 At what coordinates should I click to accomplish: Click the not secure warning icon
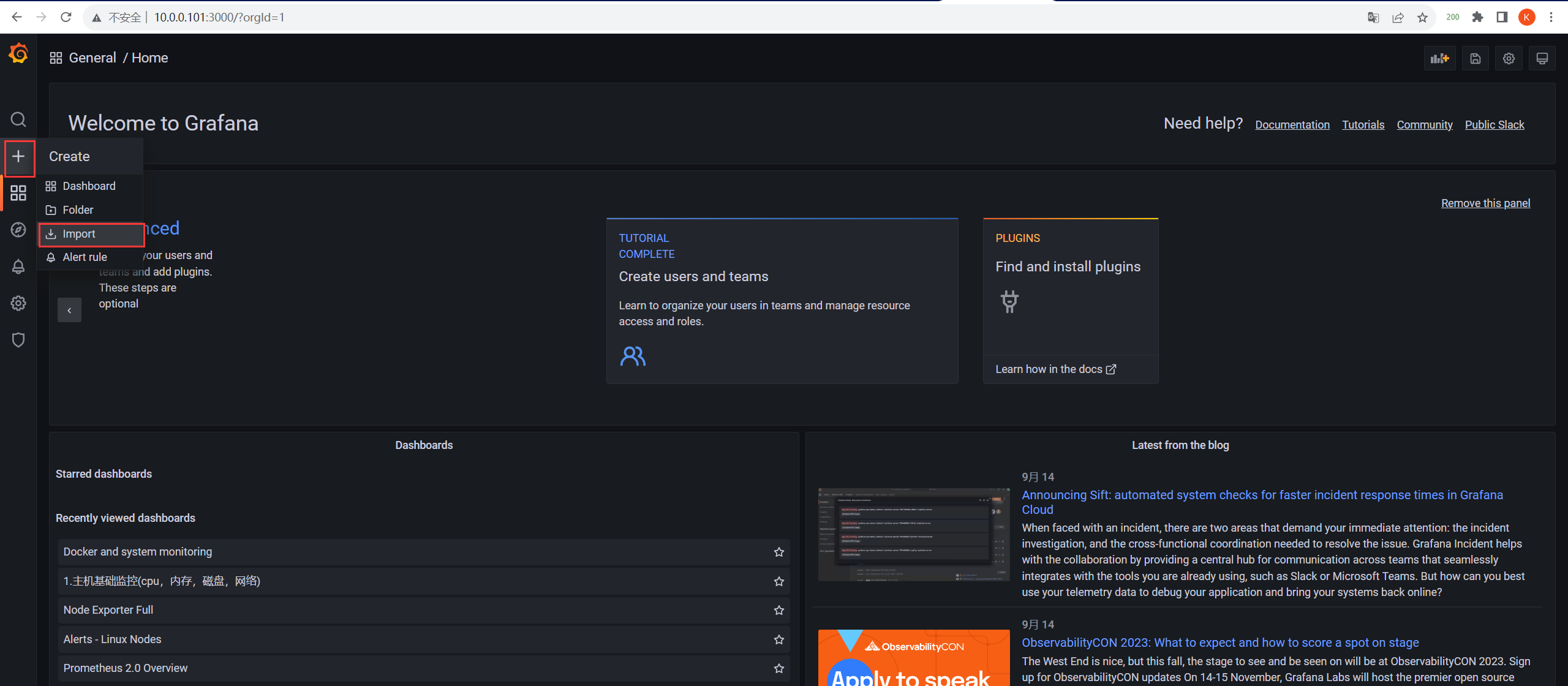(96, 18)
